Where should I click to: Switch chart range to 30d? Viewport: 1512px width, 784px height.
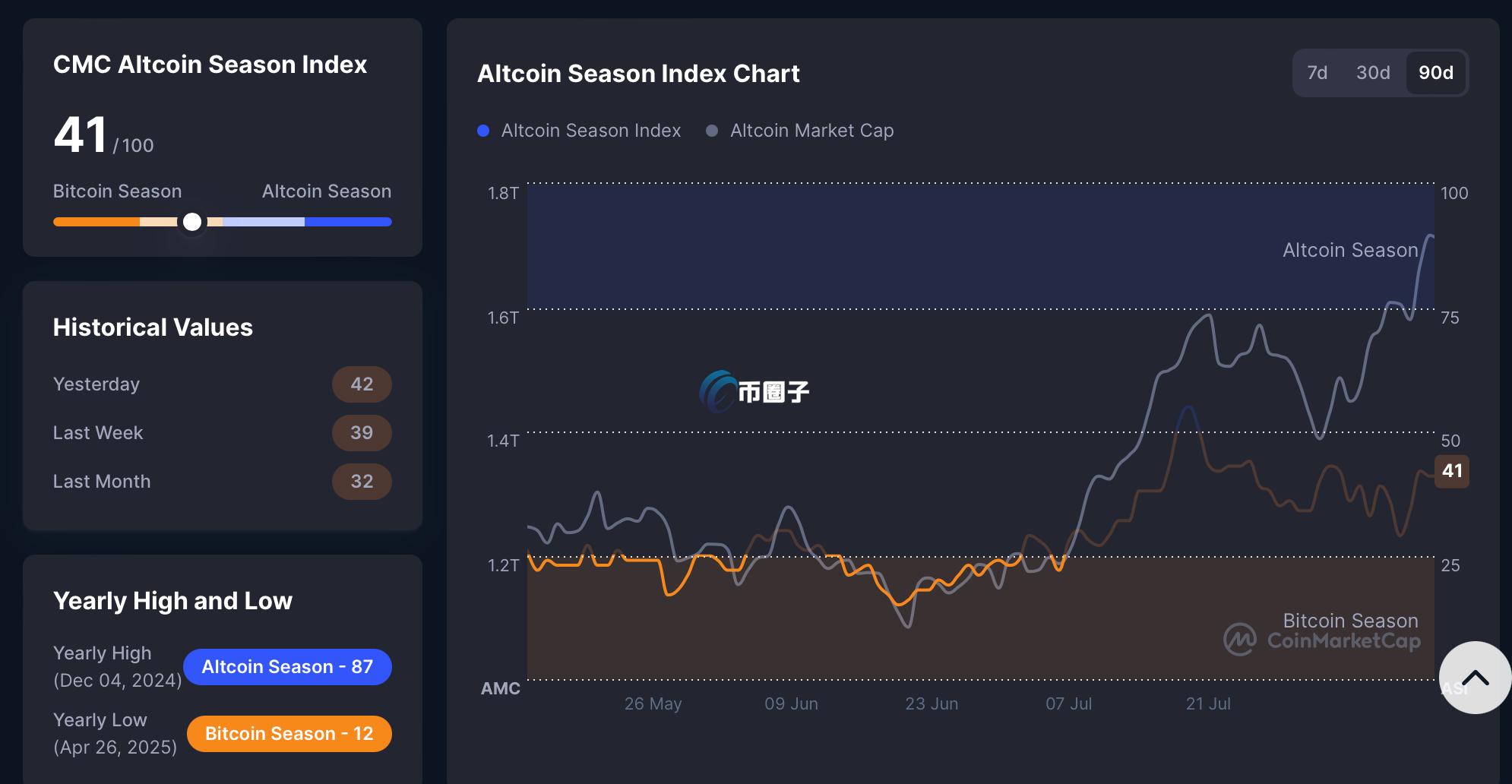point(1372,73)
